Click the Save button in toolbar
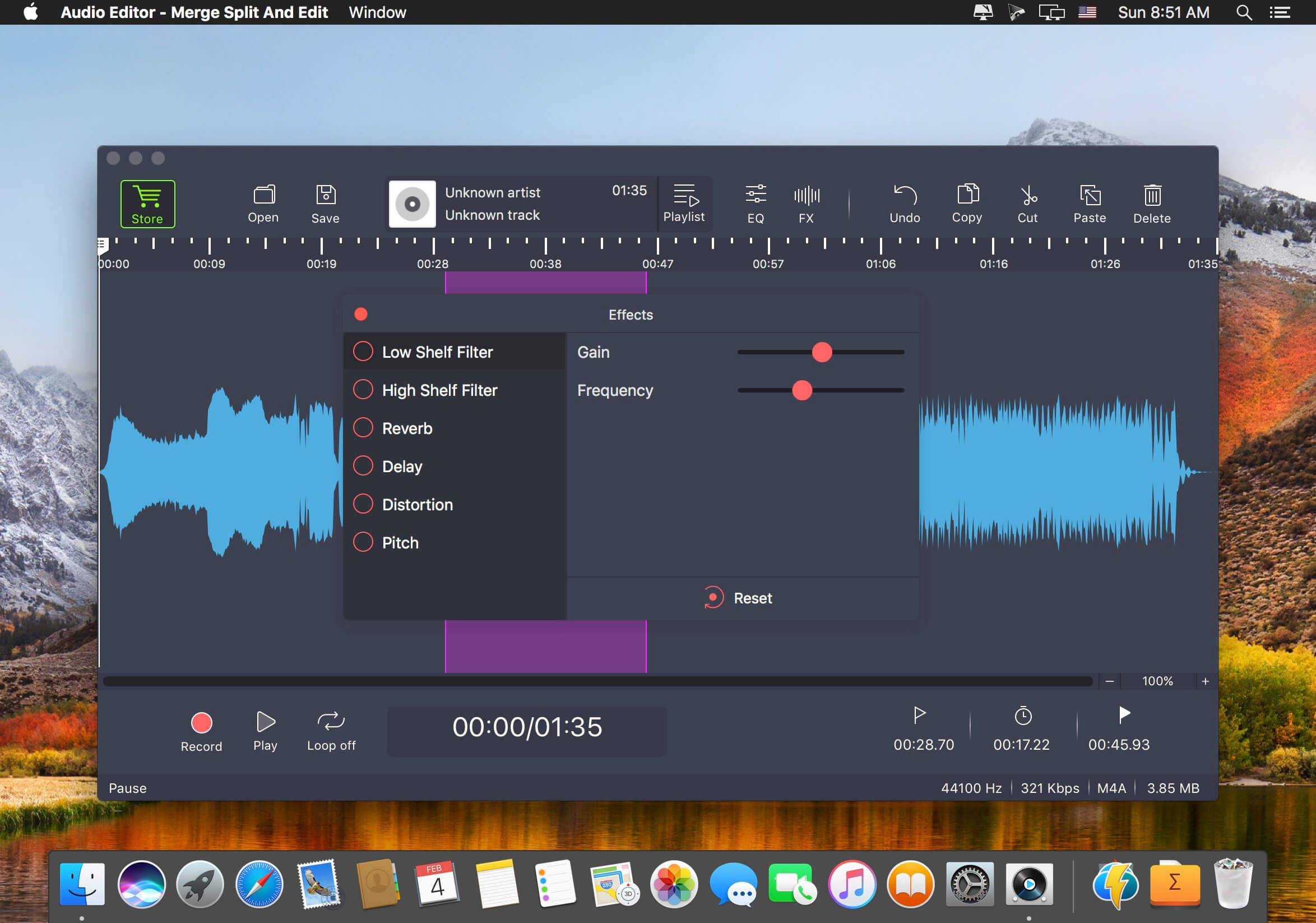 324,203
